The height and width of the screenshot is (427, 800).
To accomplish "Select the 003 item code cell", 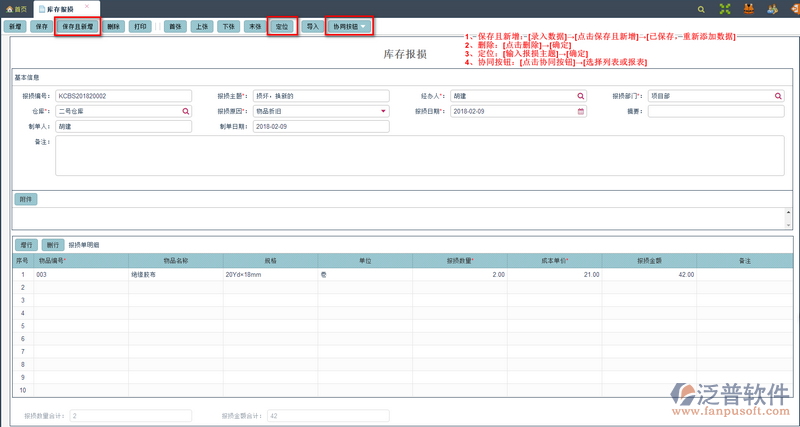I will (80, 273).
